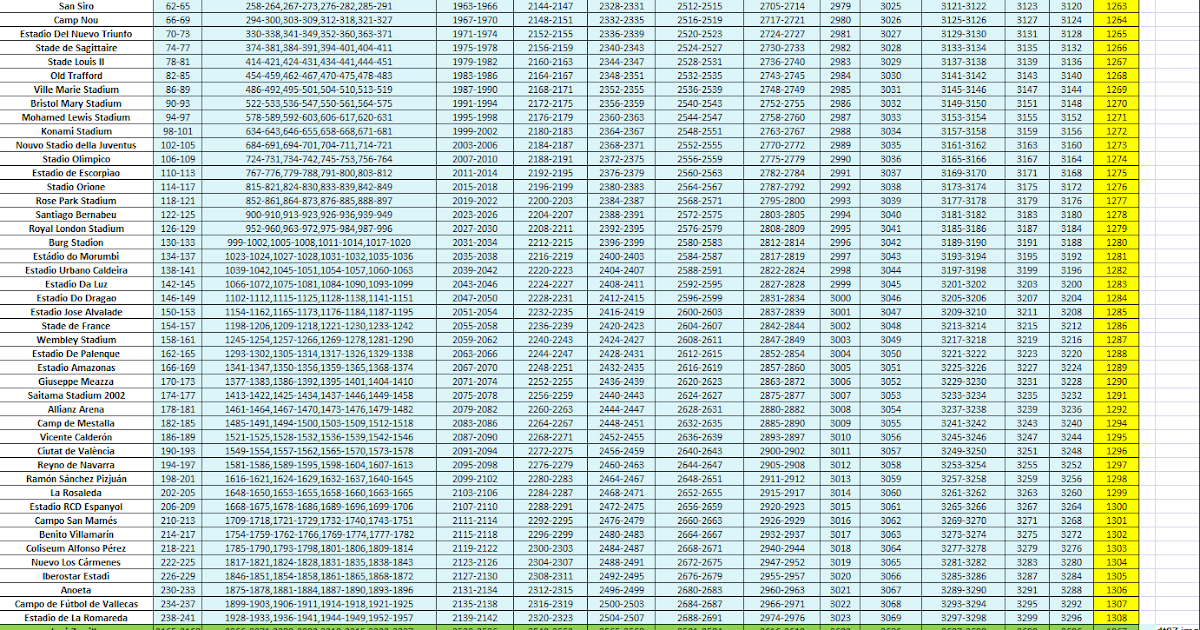Select the Estadio Jose Alvalade cell
Image resolution: width=1200 pixels, height=630 pixels.
click(77, 312)
